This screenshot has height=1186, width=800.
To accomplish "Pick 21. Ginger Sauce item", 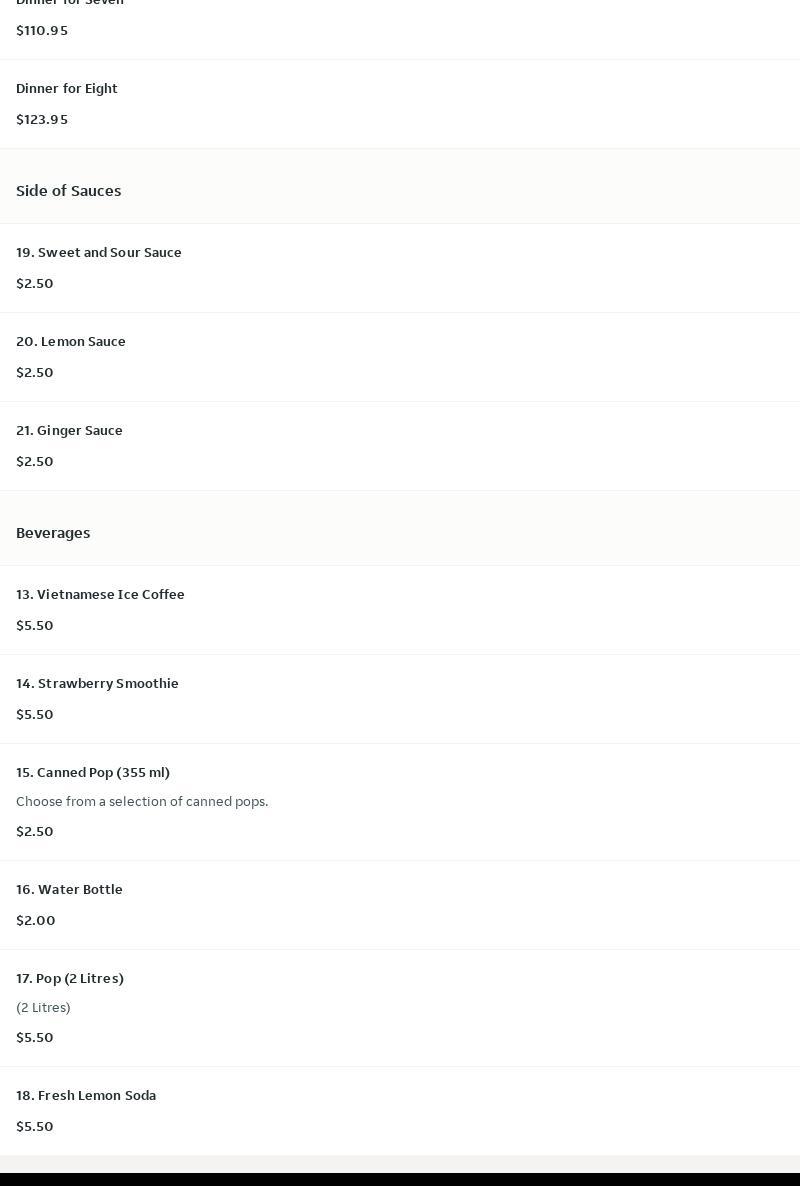I will (x=400, y=446).
